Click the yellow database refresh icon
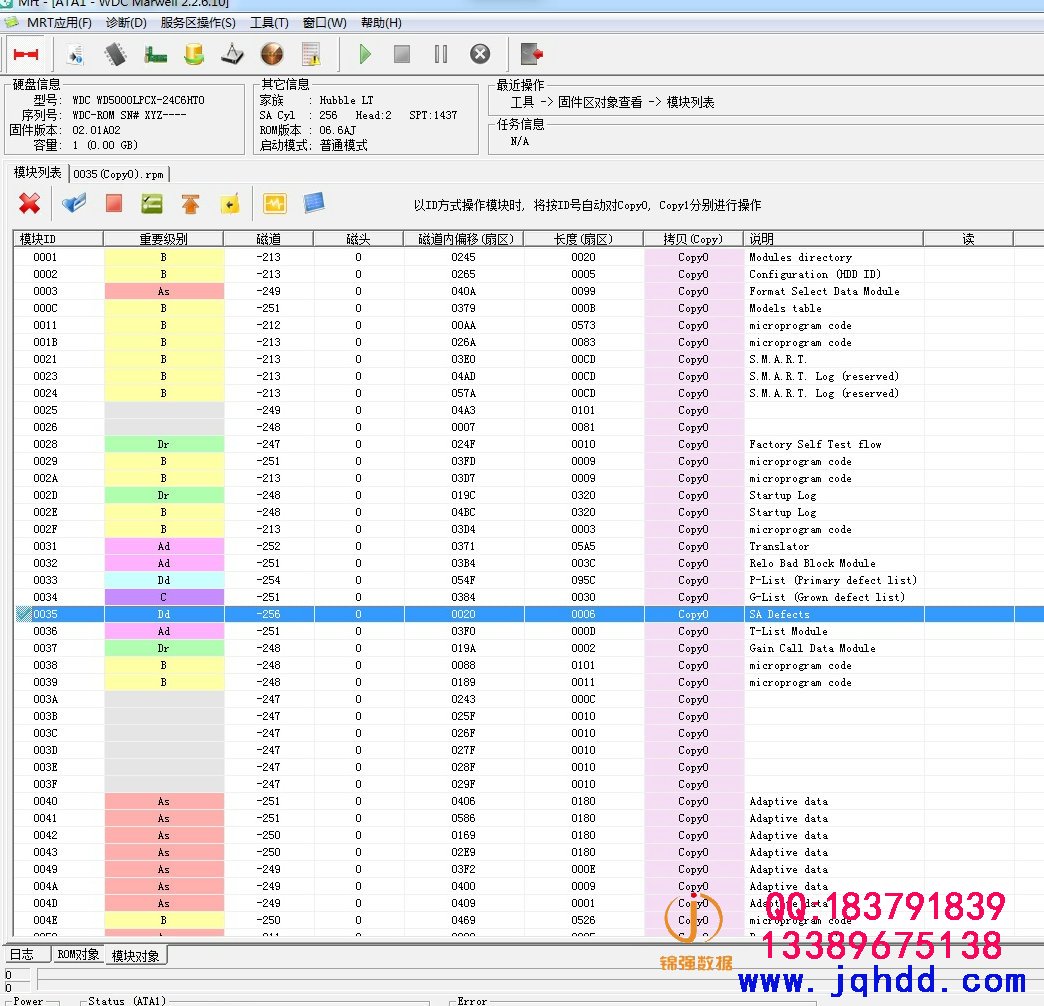 point(194,55)
